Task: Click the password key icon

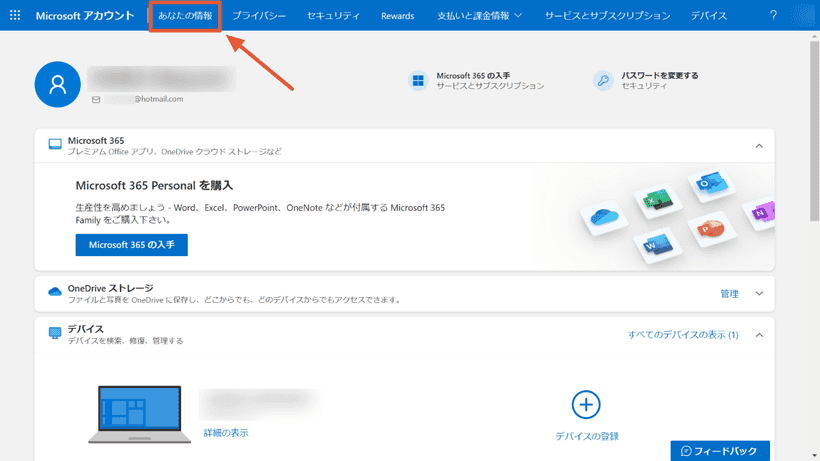Action: tap(603, 80)
